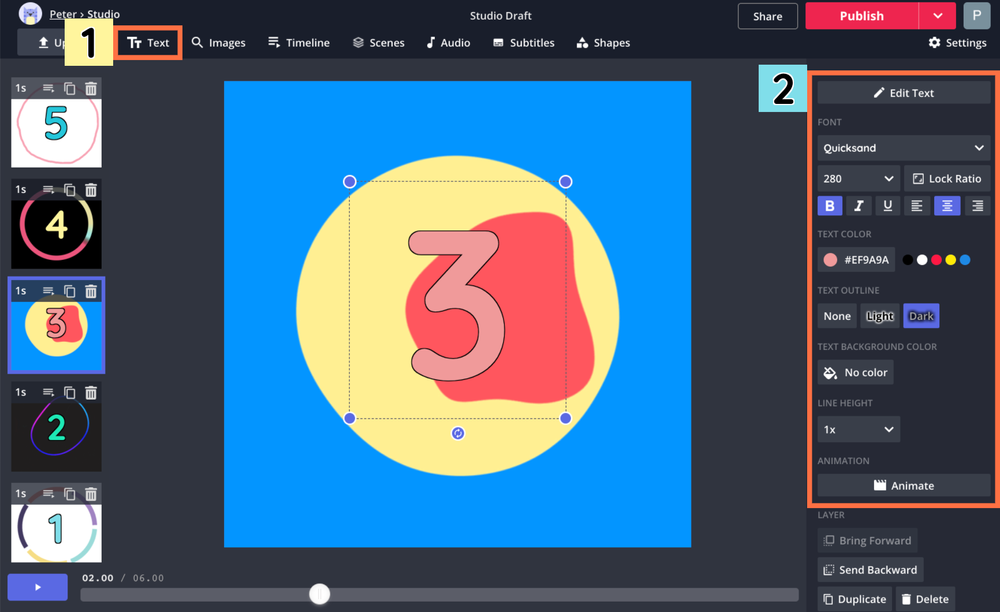
Task: Toggle bold formatting off
Action: 829,205
